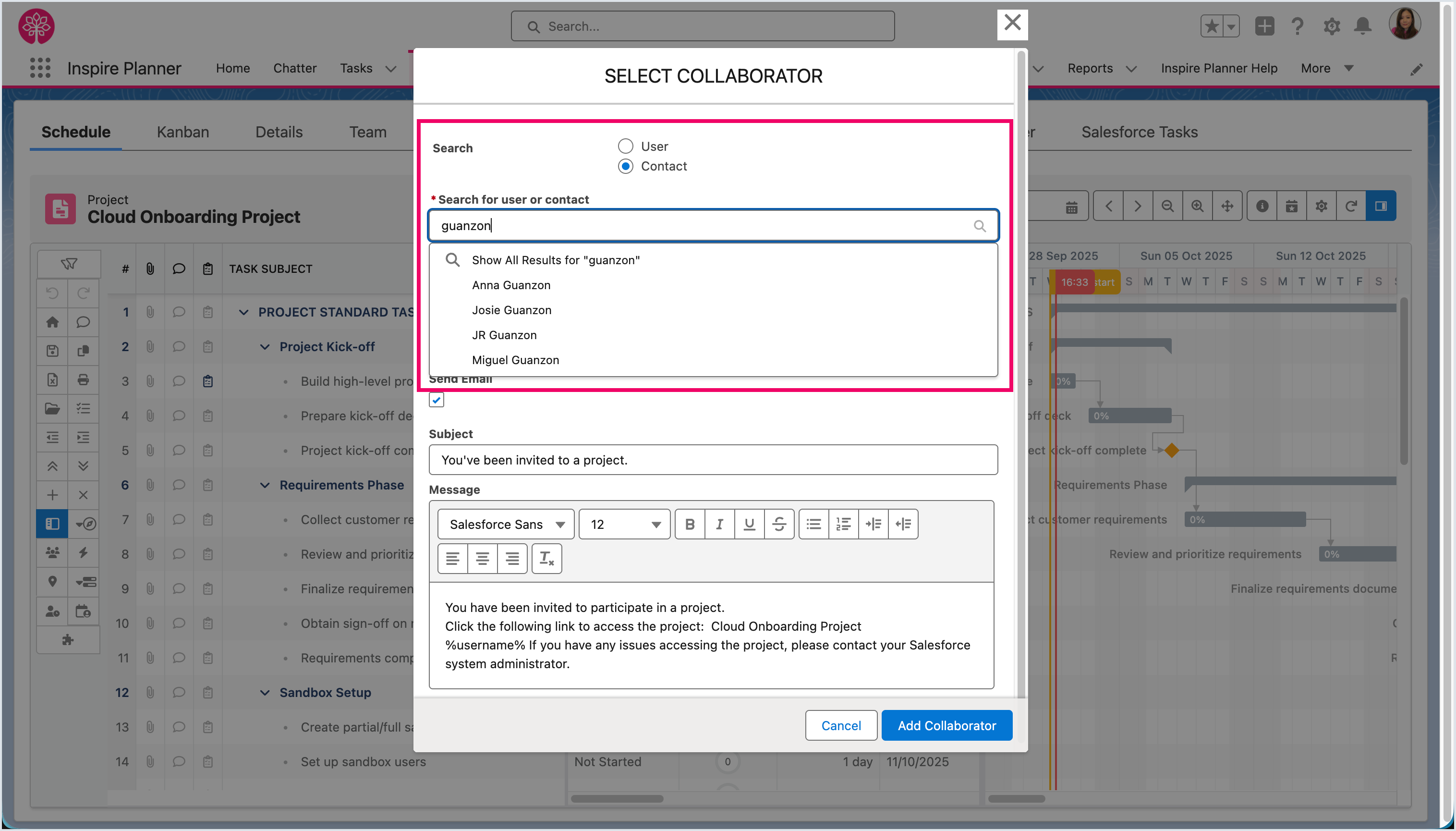Select Show All Results for guanzon
The image size is (1456, 831).
pos(555,260)
